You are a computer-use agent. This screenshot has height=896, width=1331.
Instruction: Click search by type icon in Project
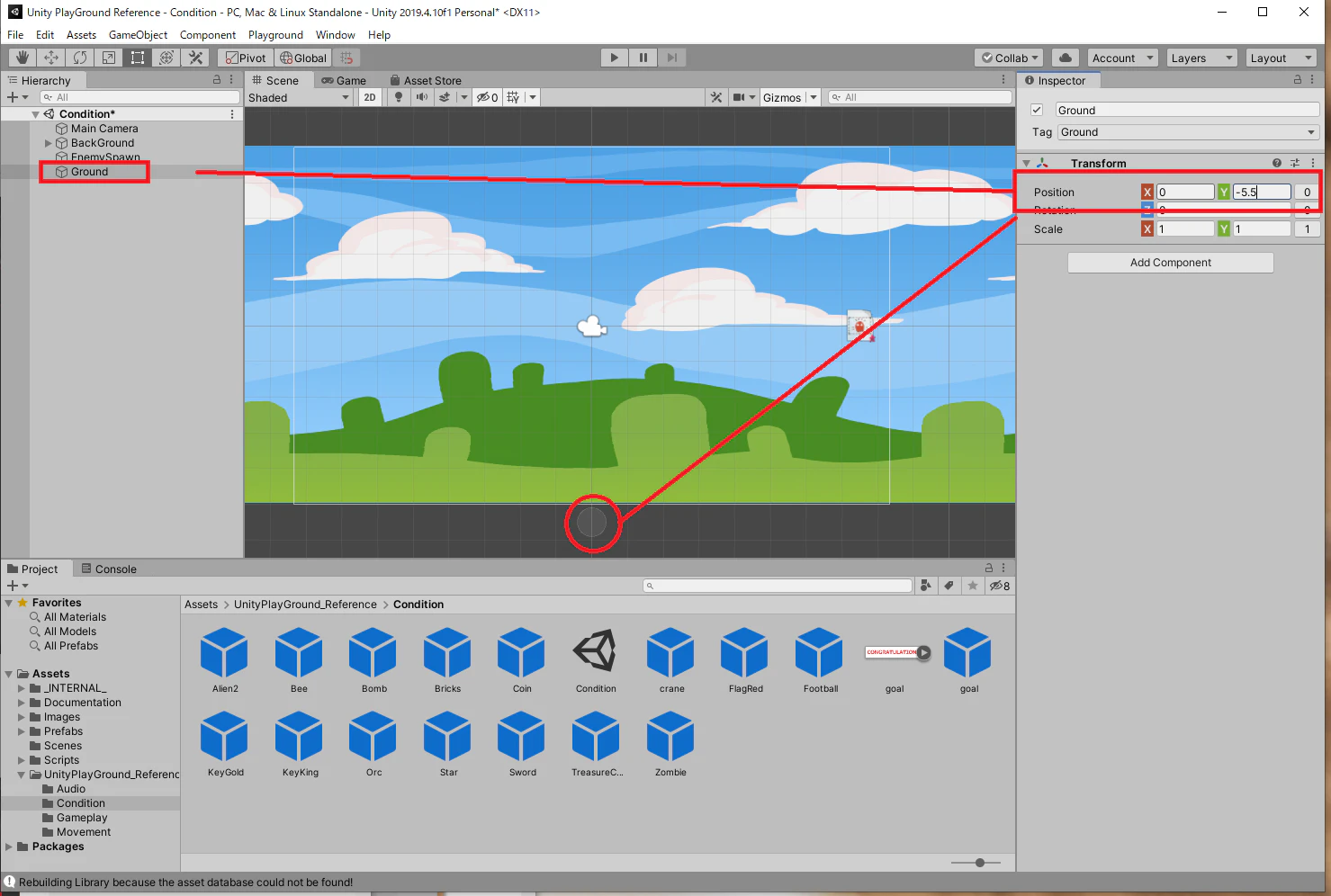tap(925, 586)
